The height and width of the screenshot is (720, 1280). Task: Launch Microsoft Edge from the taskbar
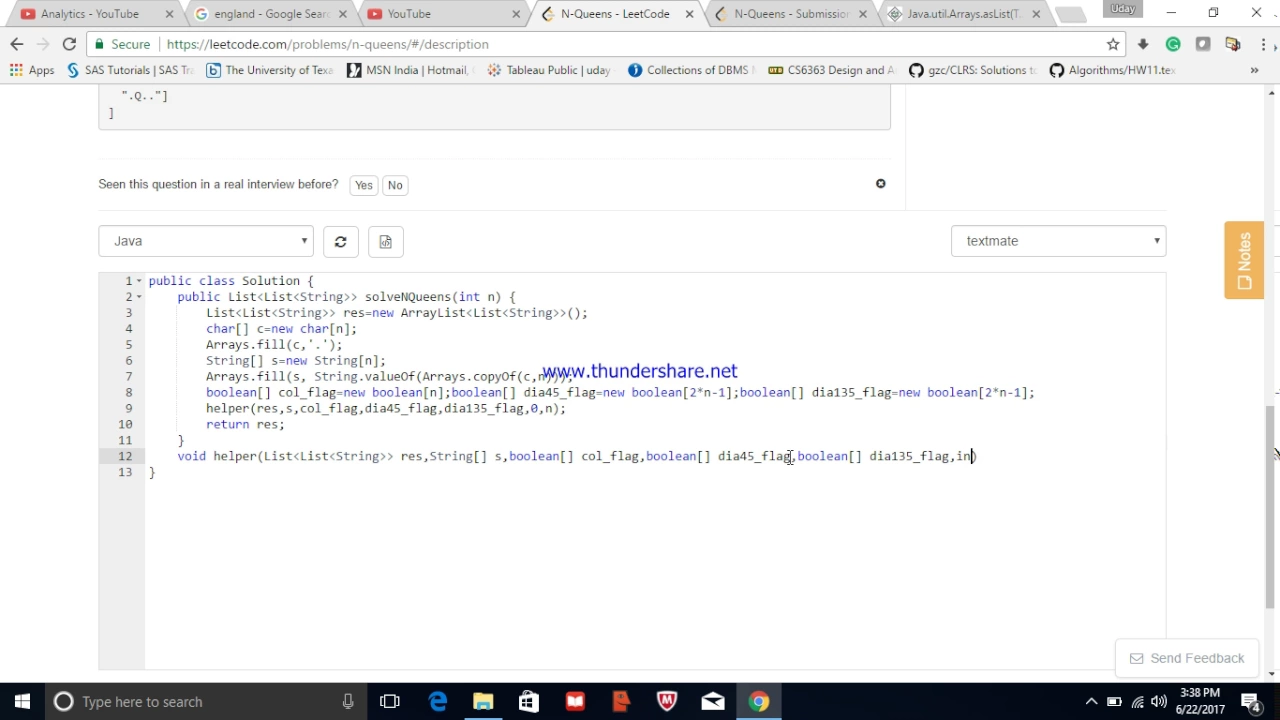pos(438,702)
